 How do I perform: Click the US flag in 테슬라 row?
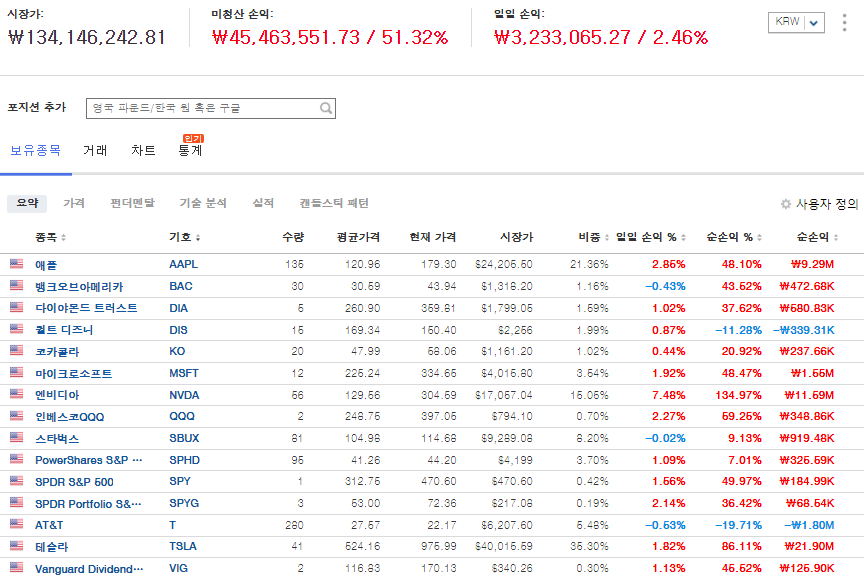coord(17,545)
